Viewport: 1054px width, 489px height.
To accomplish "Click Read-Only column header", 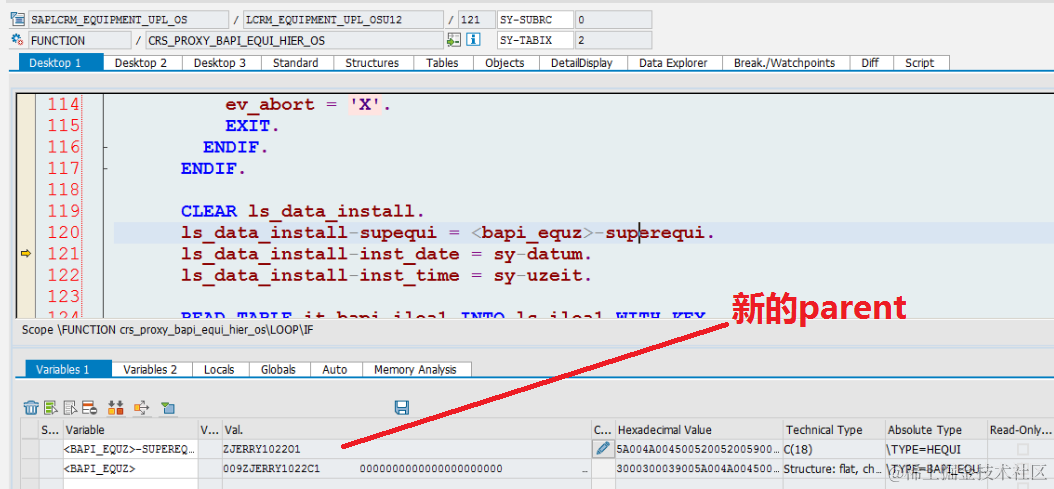I will coord(1020,430).
